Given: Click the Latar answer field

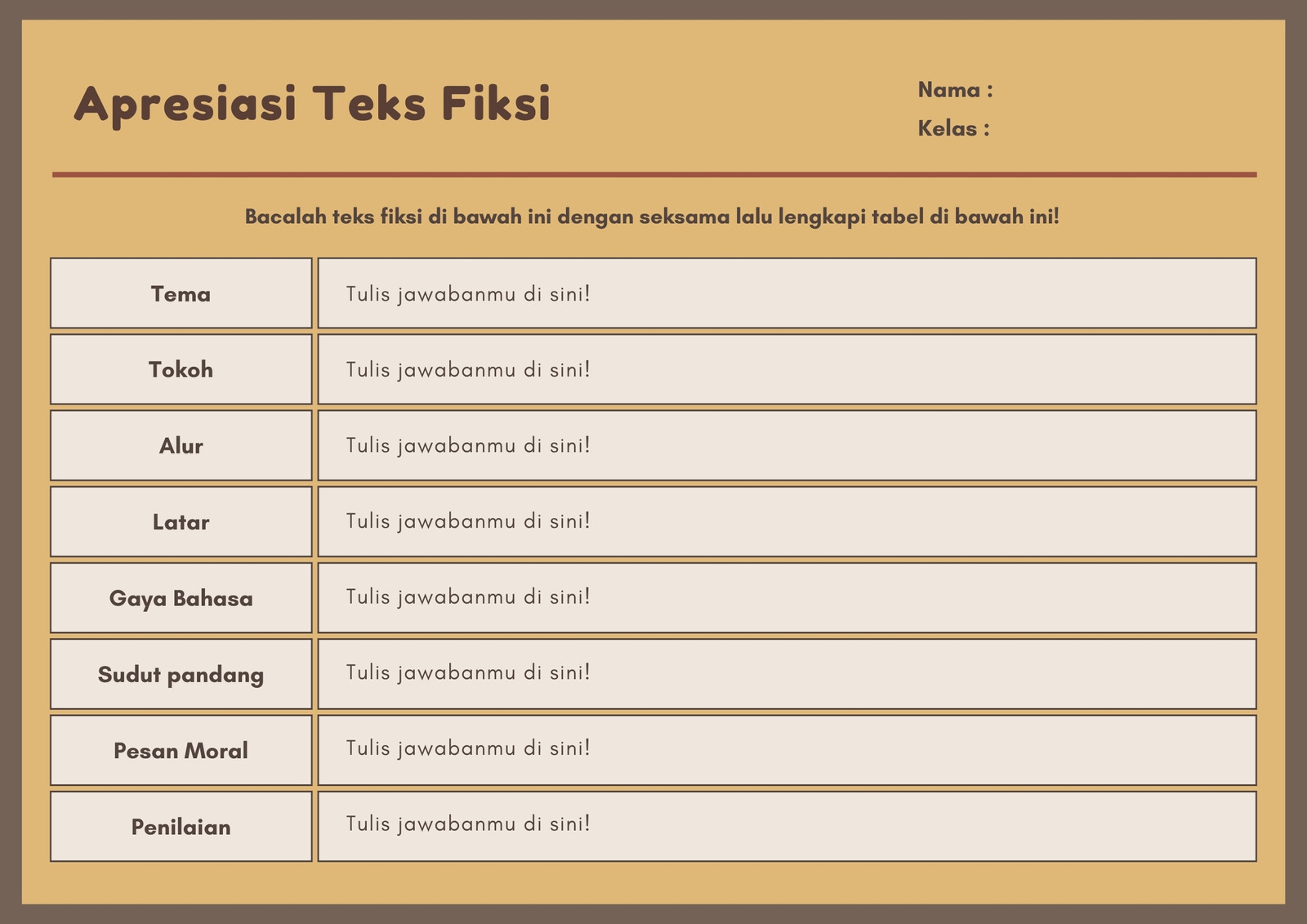Looking at the screenshot, I should click(x=787, y=521).
